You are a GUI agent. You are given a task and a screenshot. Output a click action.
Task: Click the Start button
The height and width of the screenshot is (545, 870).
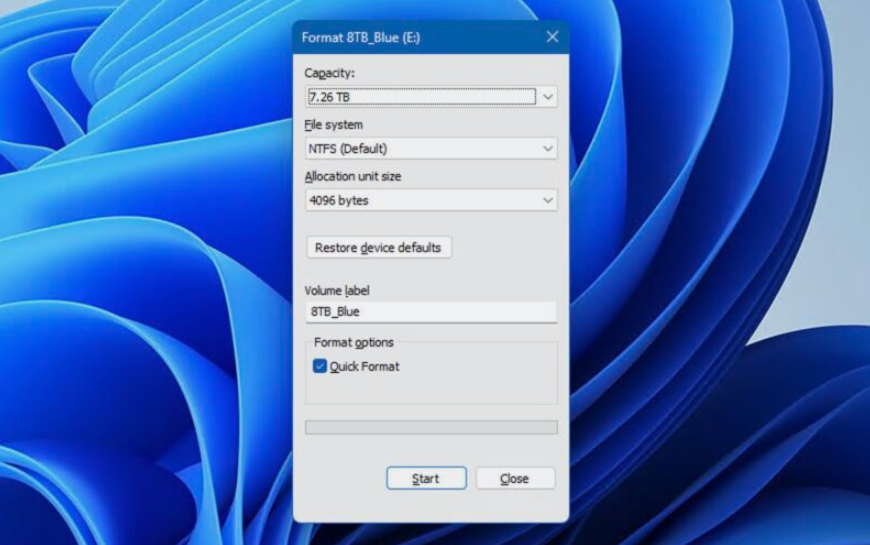click(426, 478)
